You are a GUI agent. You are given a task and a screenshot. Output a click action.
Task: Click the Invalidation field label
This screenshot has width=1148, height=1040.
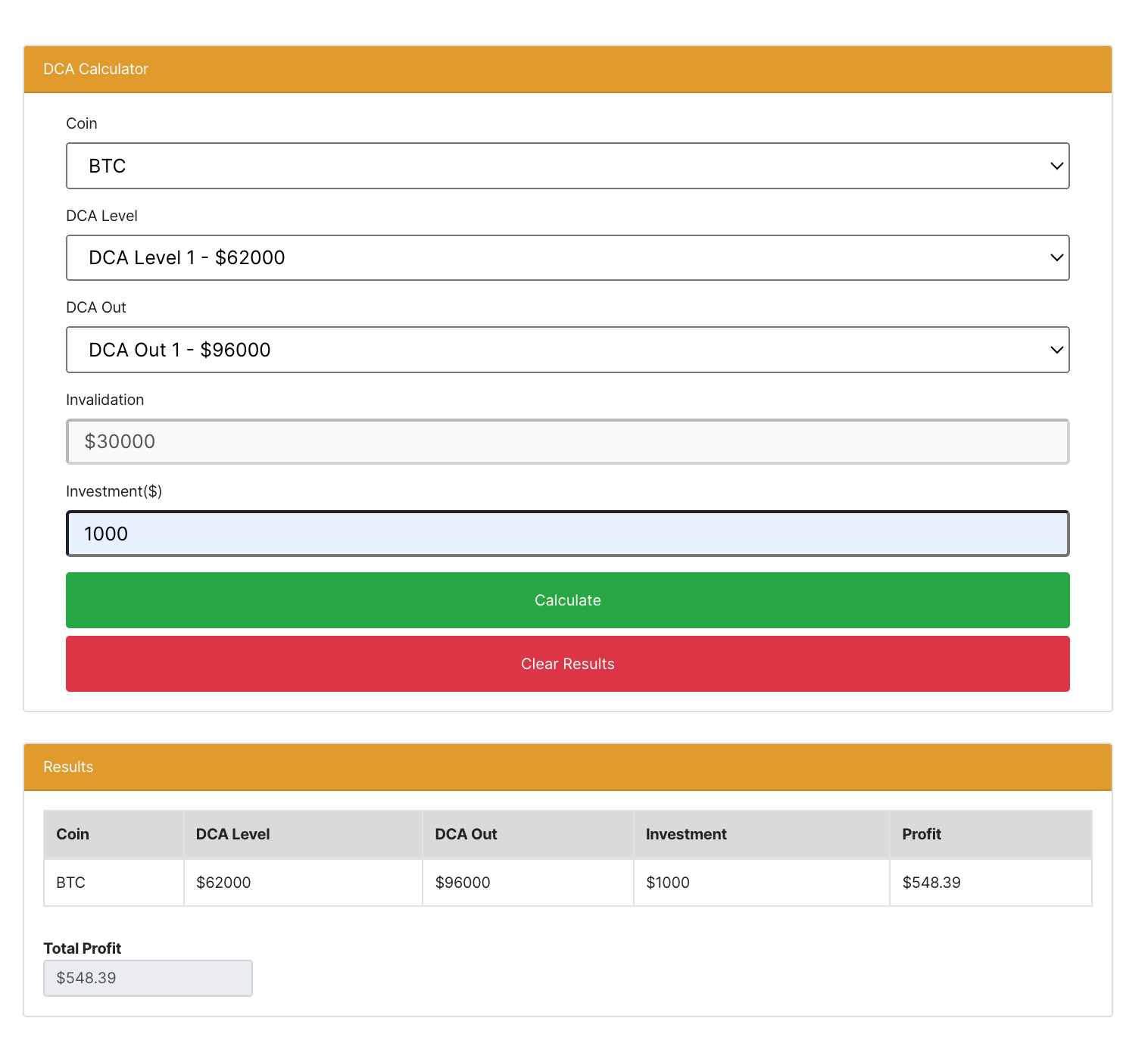105,400
